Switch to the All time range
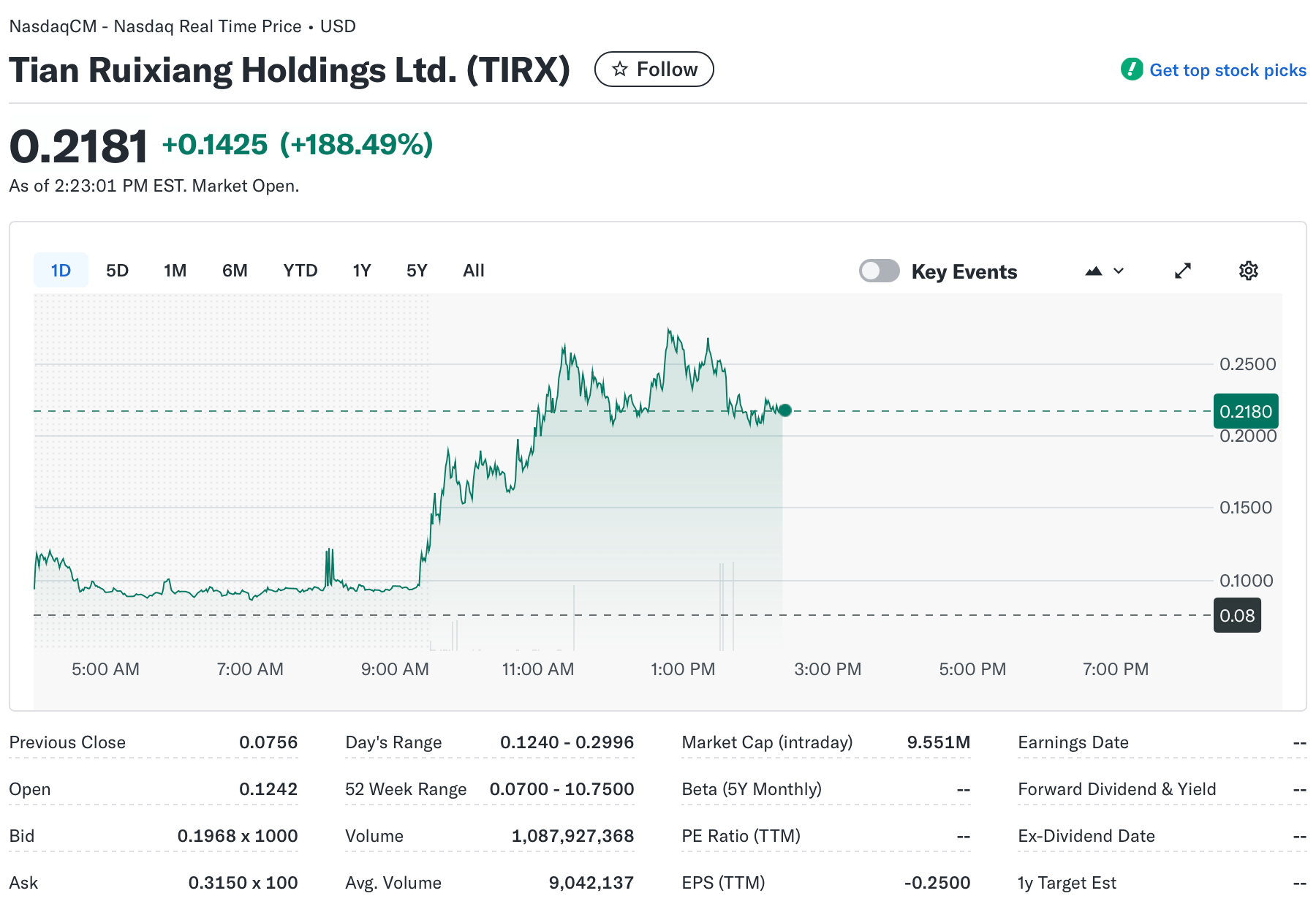Viewport: 1316px width, 915px height. [473, 270]
